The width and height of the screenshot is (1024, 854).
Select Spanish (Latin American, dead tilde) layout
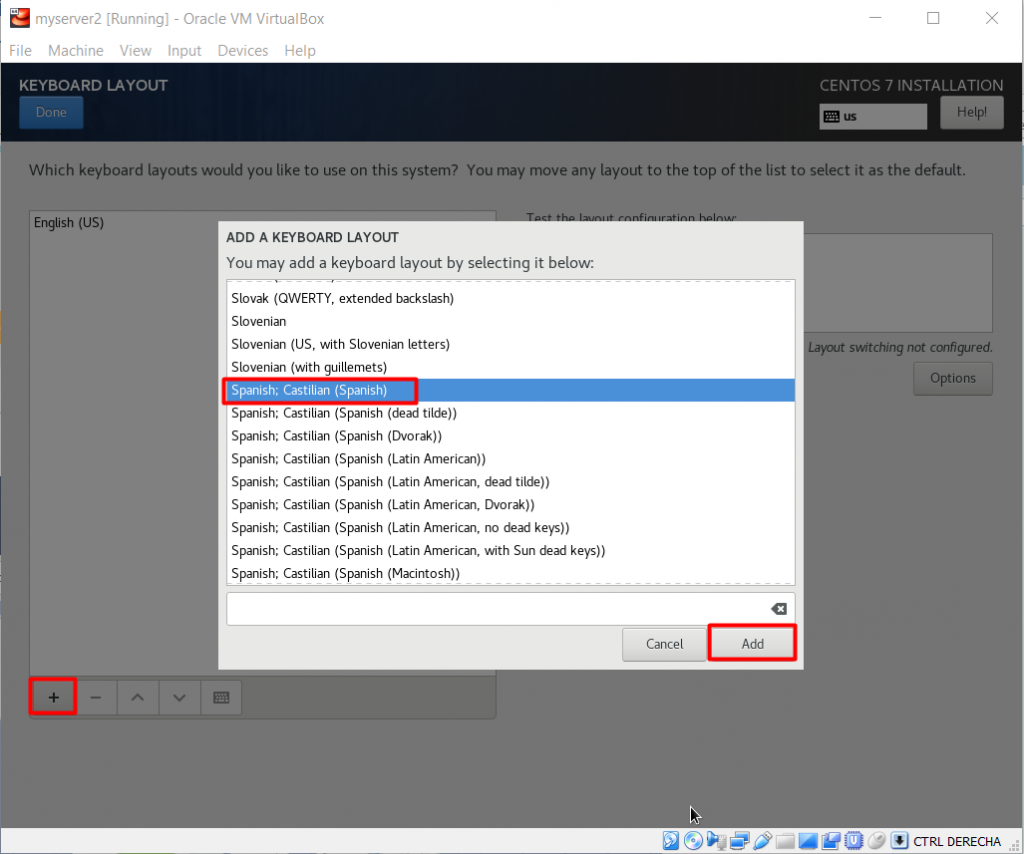(x=511, y=482)
